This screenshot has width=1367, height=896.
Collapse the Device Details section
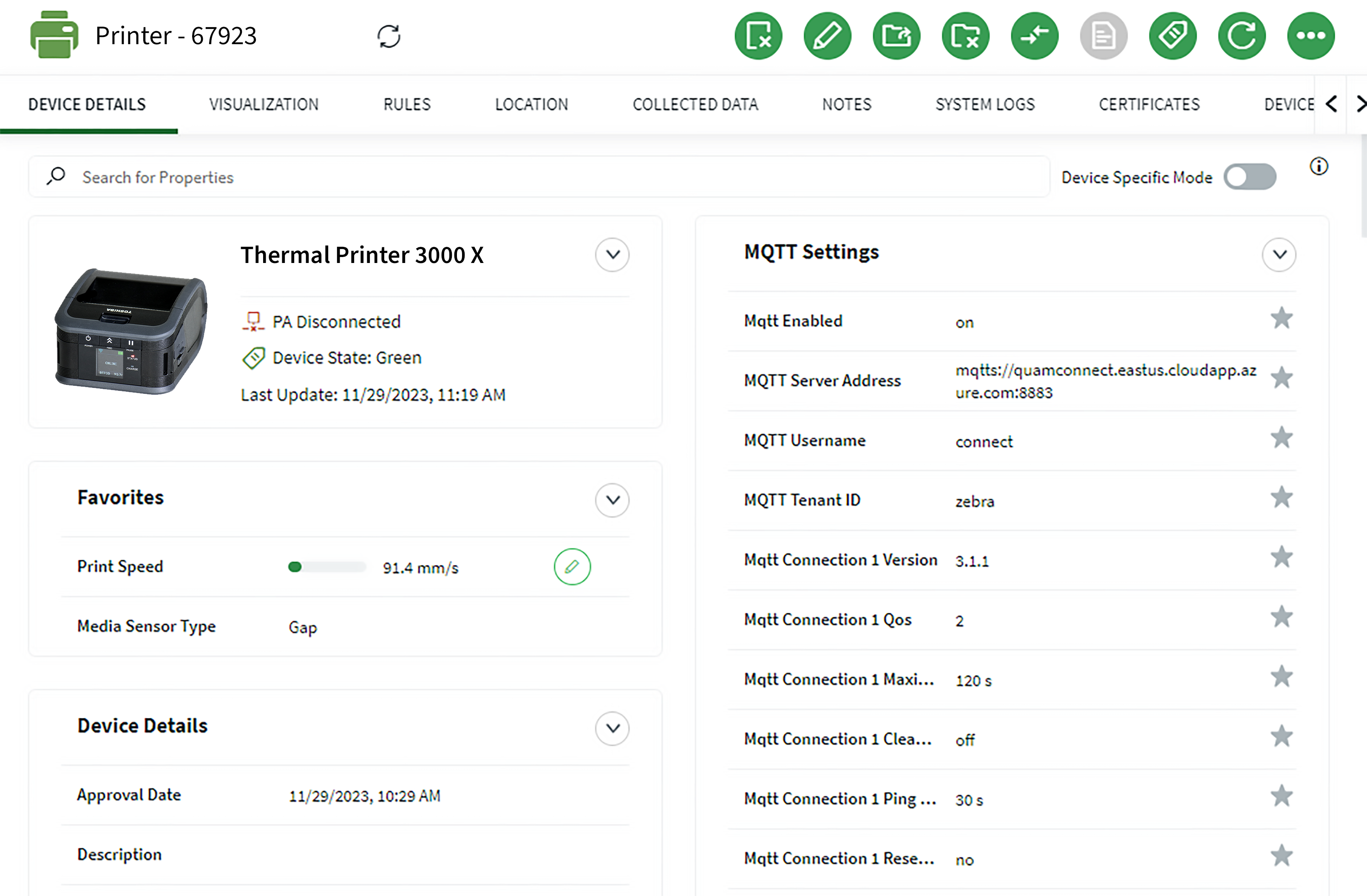(x=612, y=728)
